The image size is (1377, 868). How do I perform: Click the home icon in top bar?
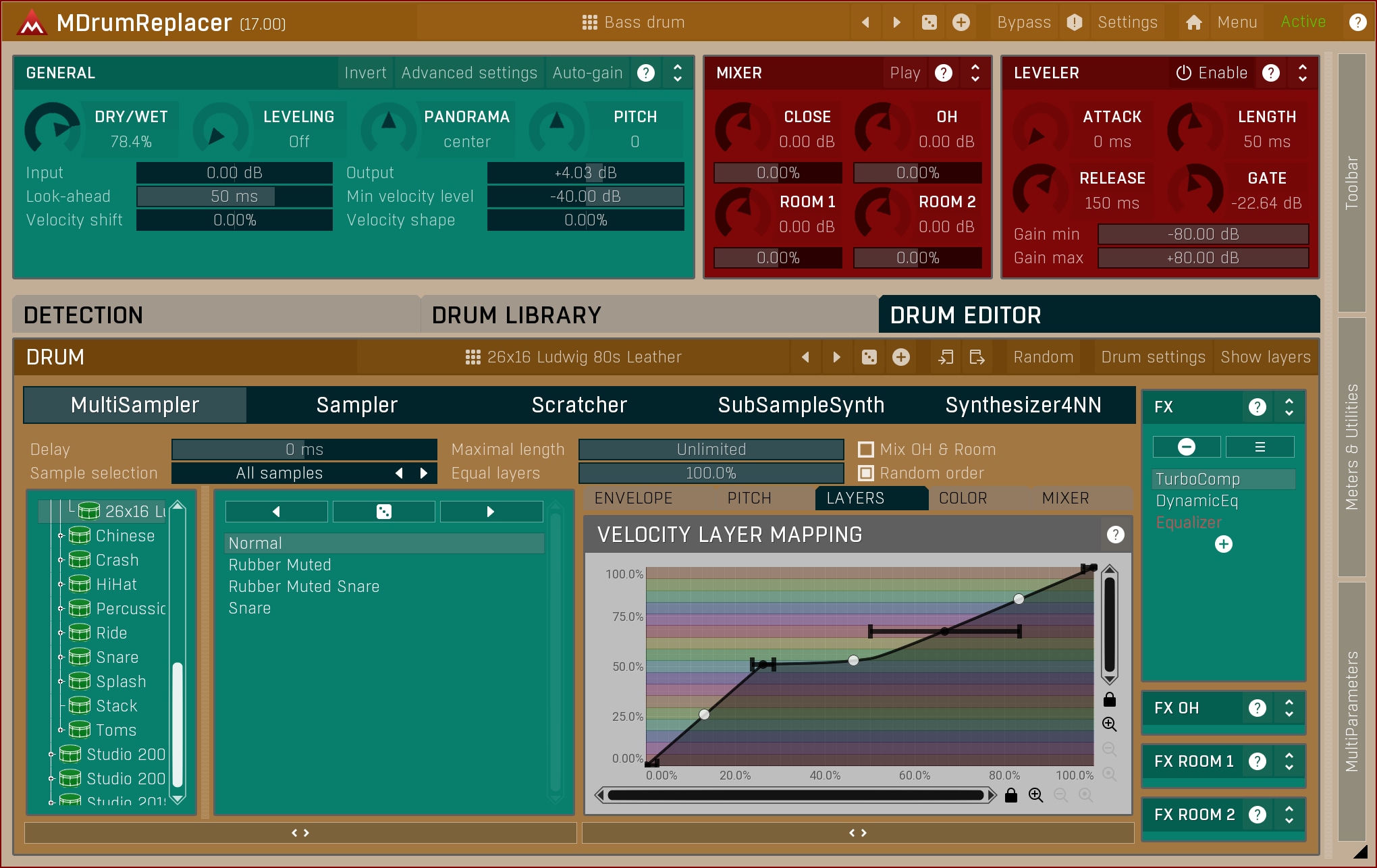click(1193, 22)
